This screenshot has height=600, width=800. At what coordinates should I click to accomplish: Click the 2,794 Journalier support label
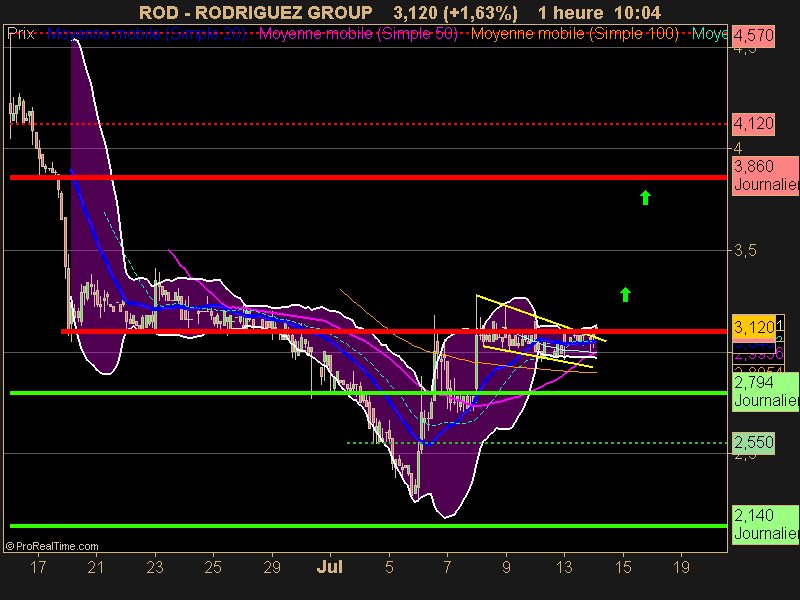point(765,392)
